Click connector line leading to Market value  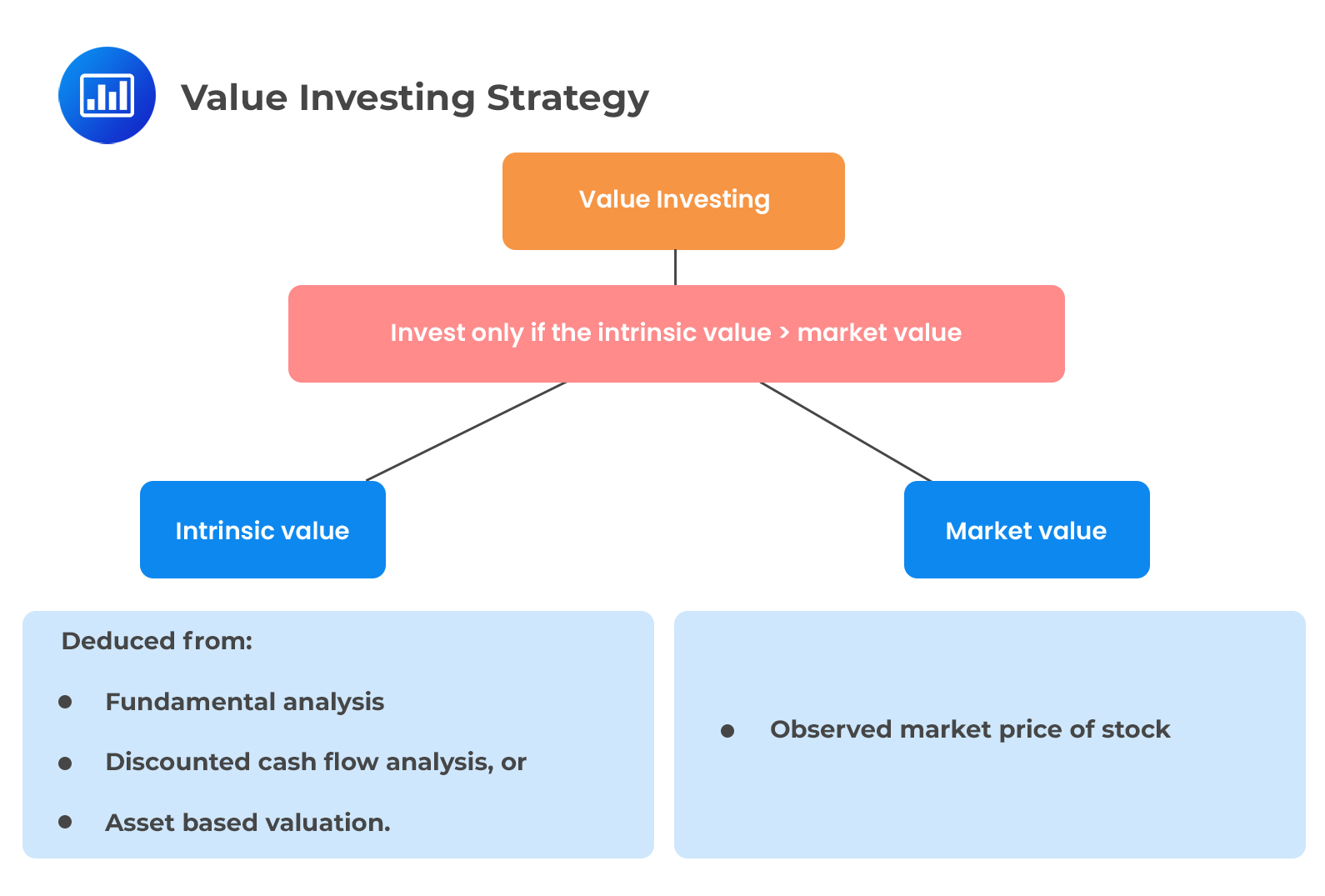(x=845, y=432)
